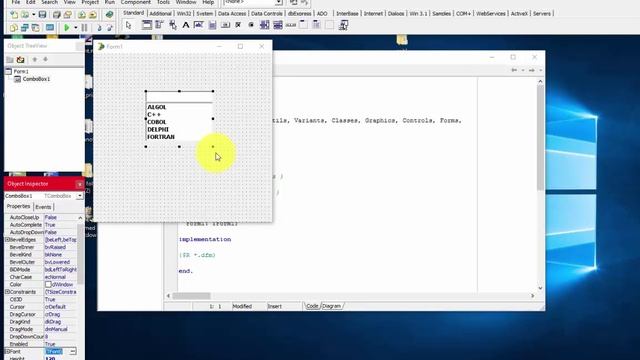Pick the Button component in the palette

225,25
